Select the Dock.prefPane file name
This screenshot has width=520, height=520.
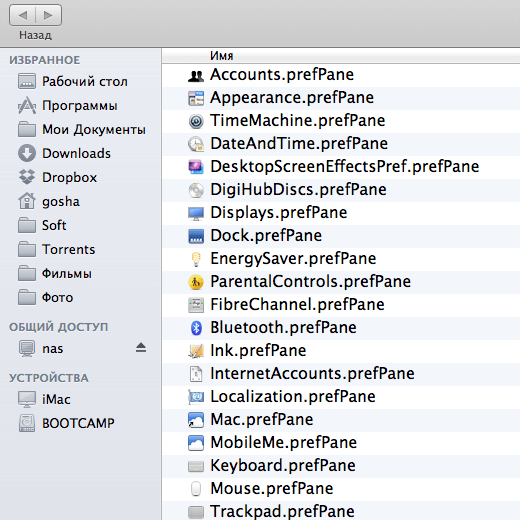[266, 236]
